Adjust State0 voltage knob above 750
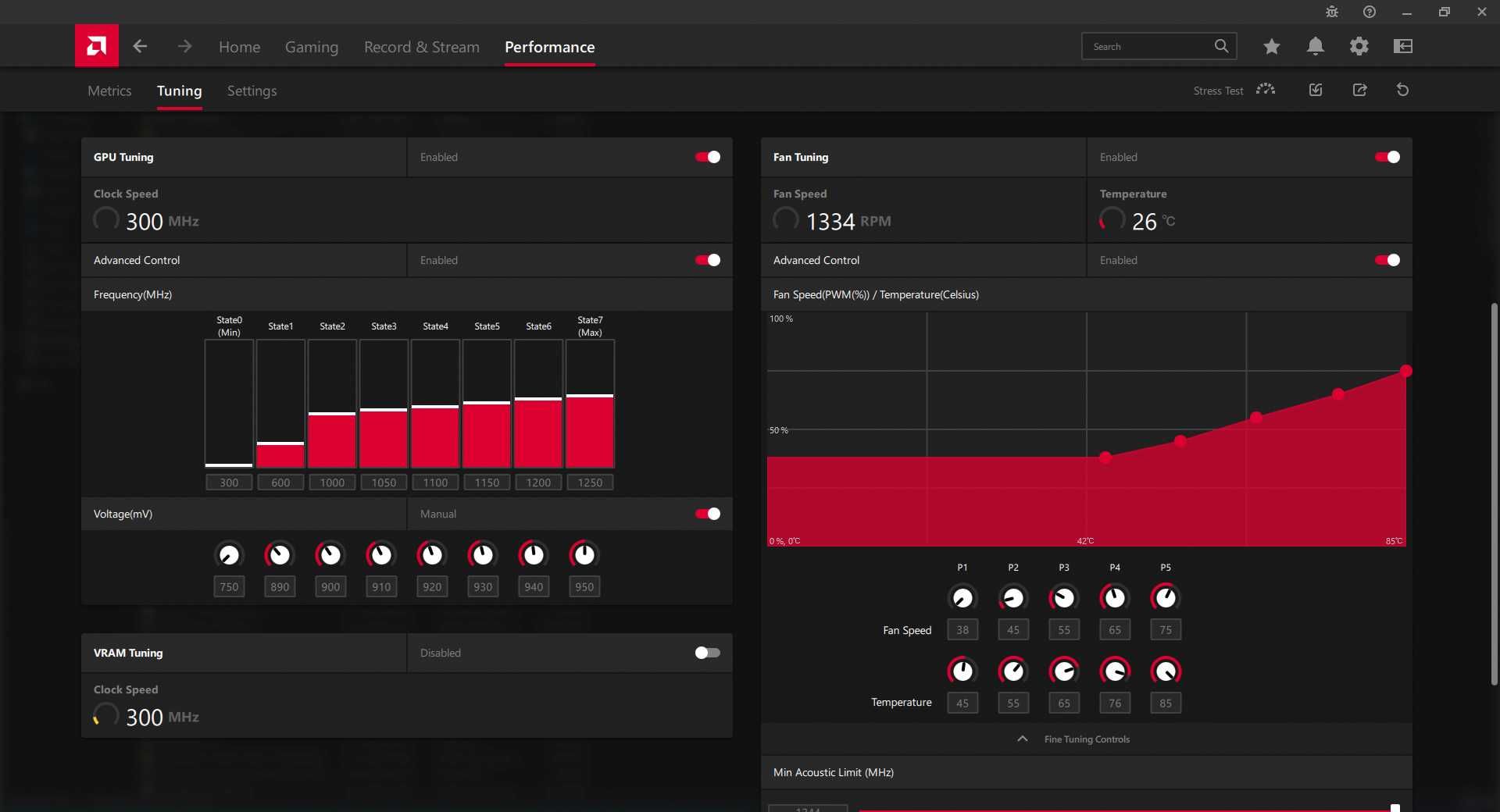The width and height of the screenshot is (1500, 812). point(229,555)
